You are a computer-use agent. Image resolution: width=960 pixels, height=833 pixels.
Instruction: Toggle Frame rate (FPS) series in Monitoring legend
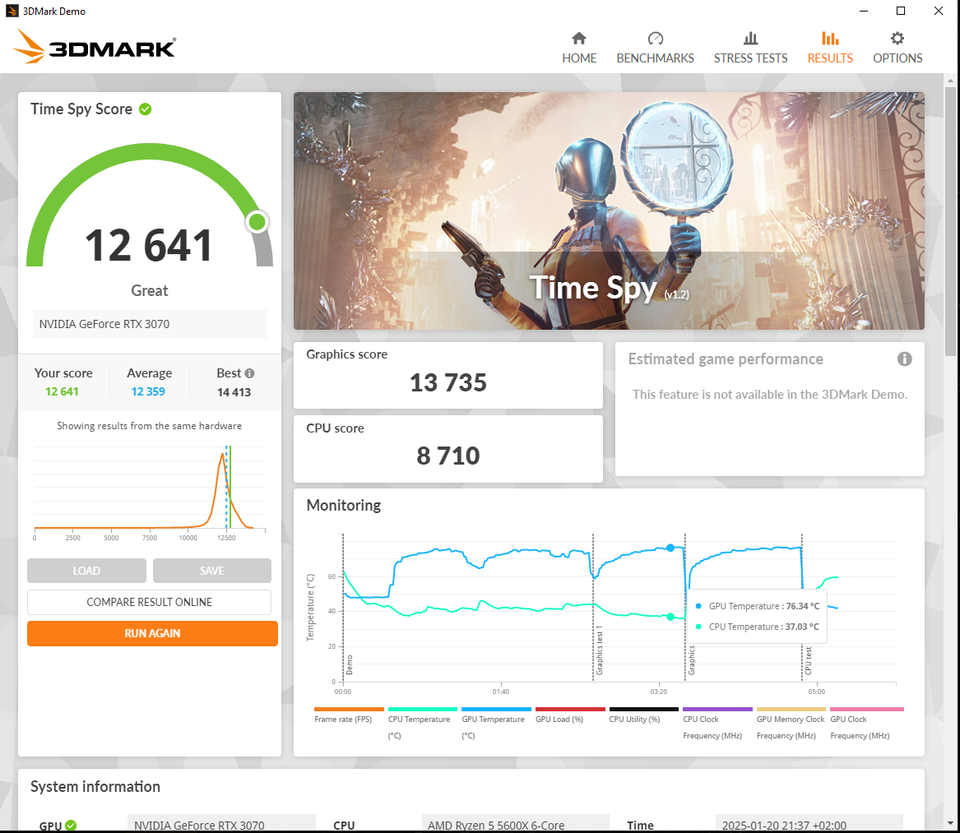coord(343,719)
